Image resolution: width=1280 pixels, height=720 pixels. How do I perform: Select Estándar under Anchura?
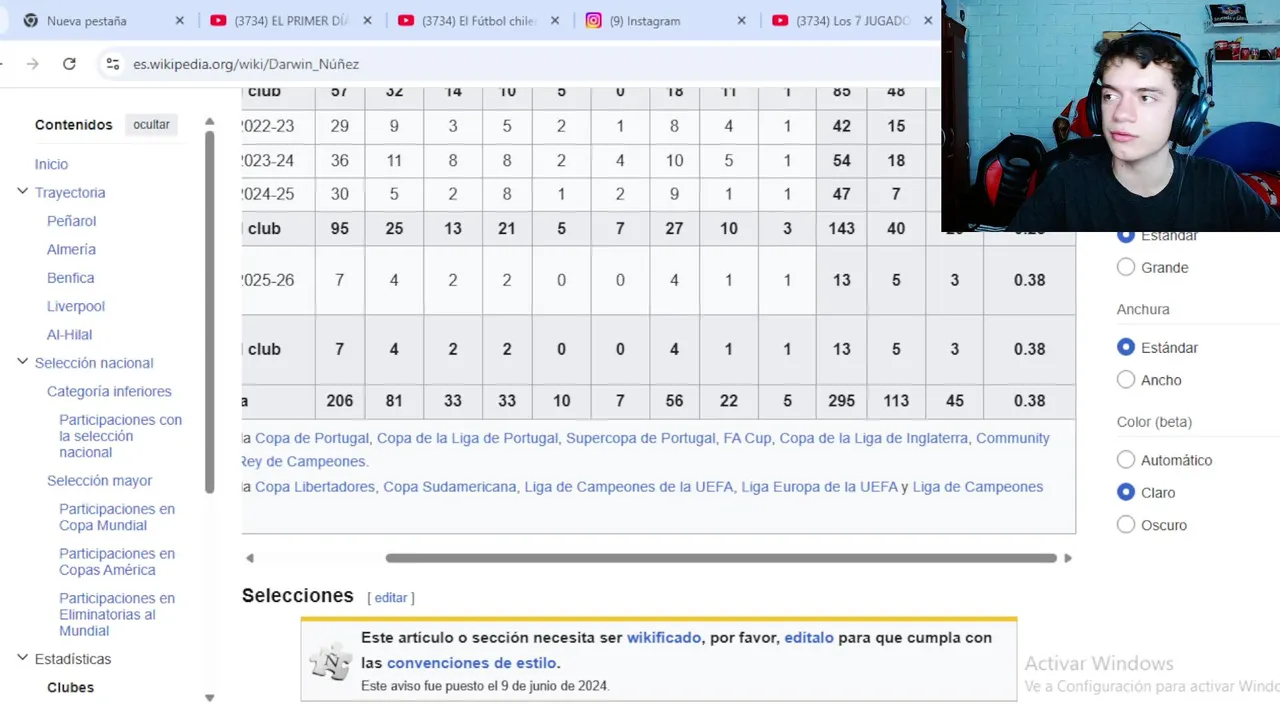1126,348
